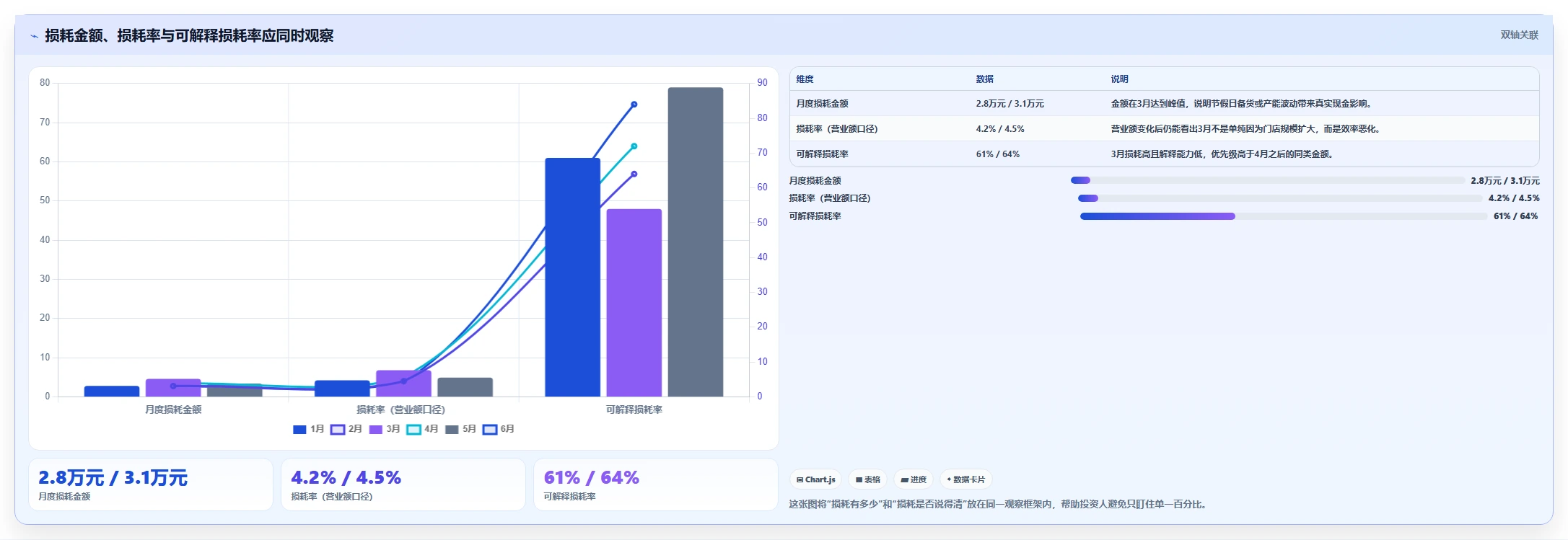Click the purple 3月 bar in 可解释损耗率 group
1568x540 pixels.
pyautogui.click(x=634, y=303)
